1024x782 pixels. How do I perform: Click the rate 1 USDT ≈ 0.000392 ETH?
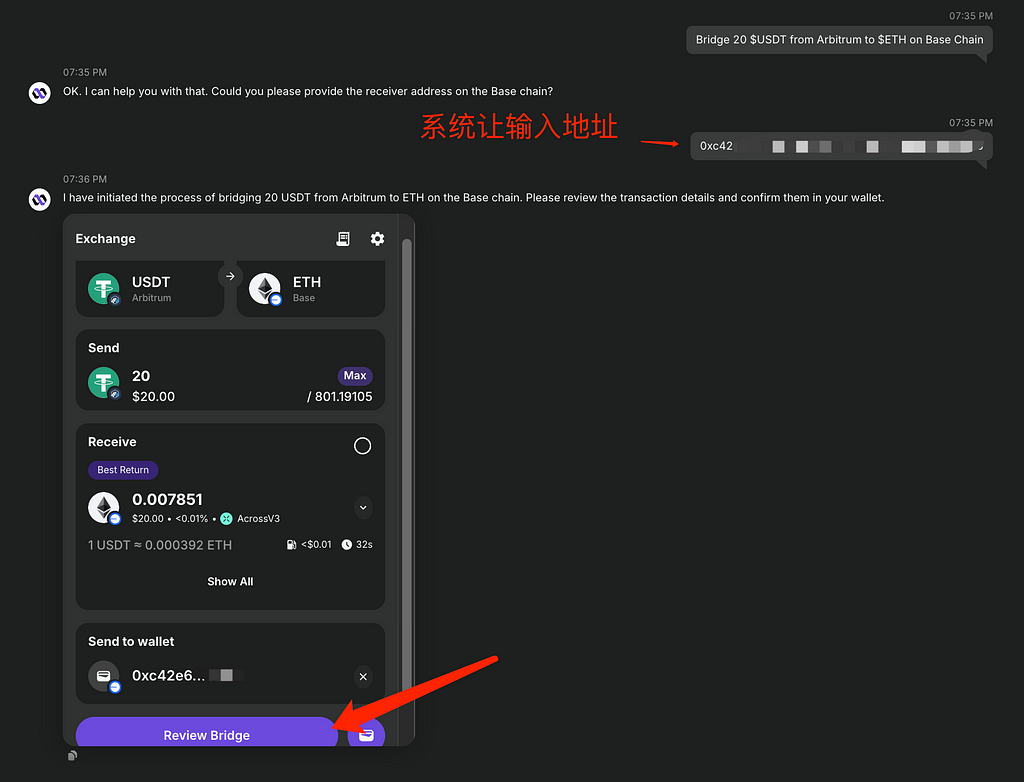click(160, 545)
